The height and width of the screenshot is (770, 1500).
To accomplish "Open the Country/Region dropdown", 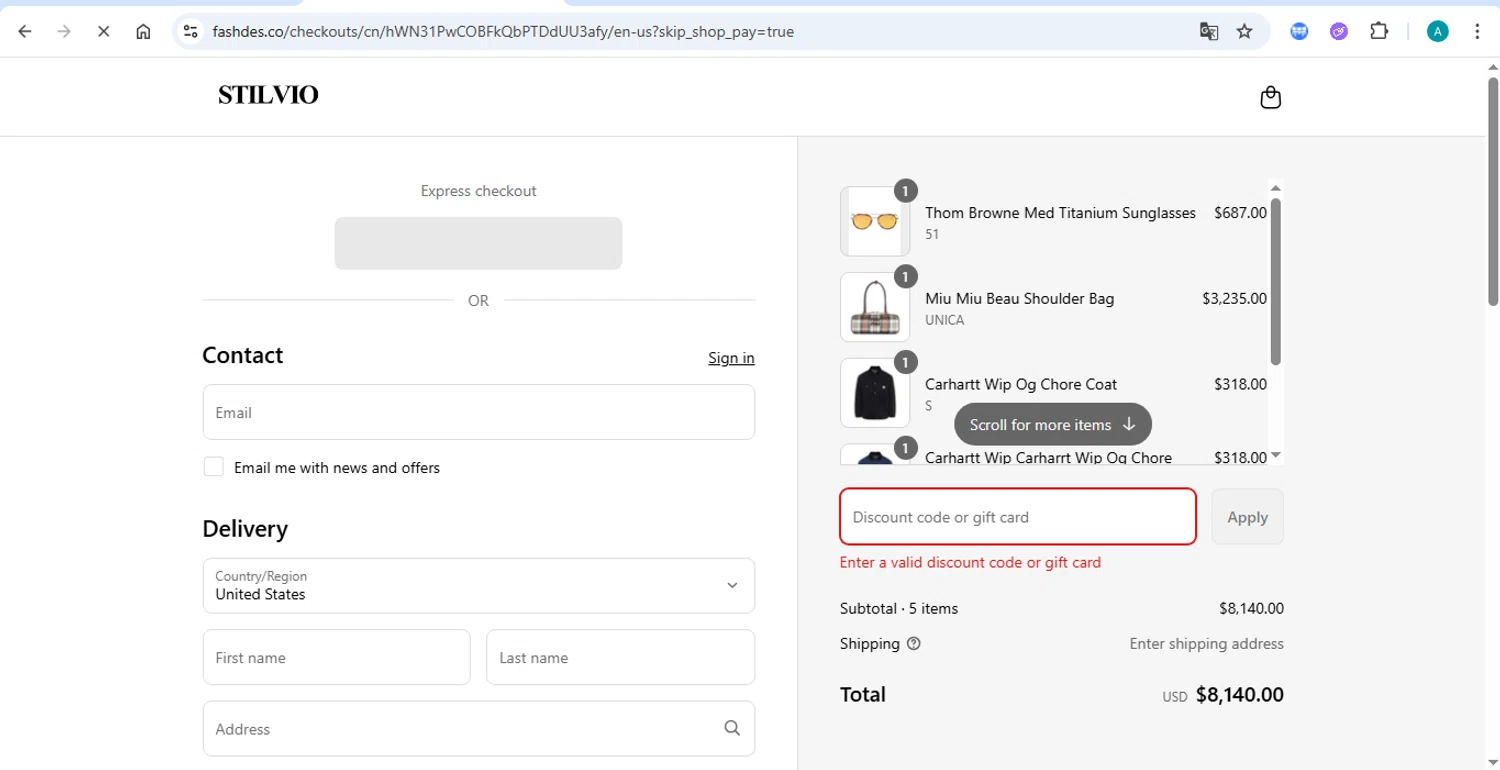I will click(x=478, y=585).
